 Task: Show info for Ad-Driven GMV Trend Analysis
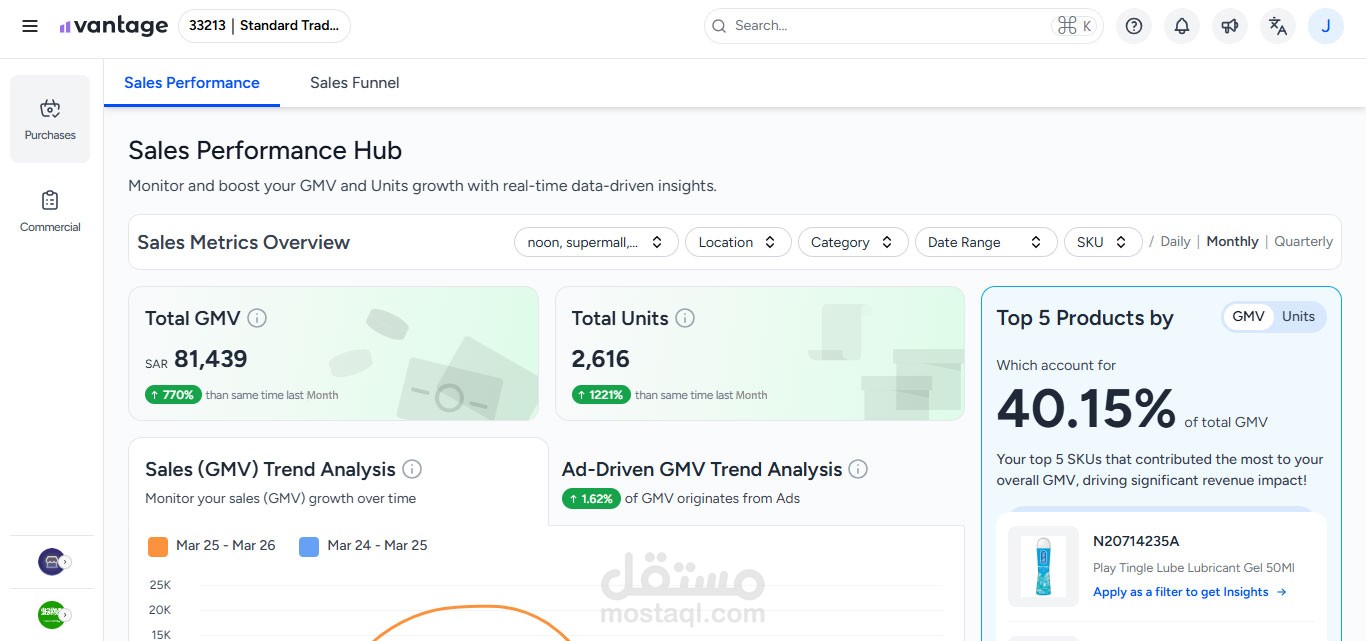(x=858, y=469)
